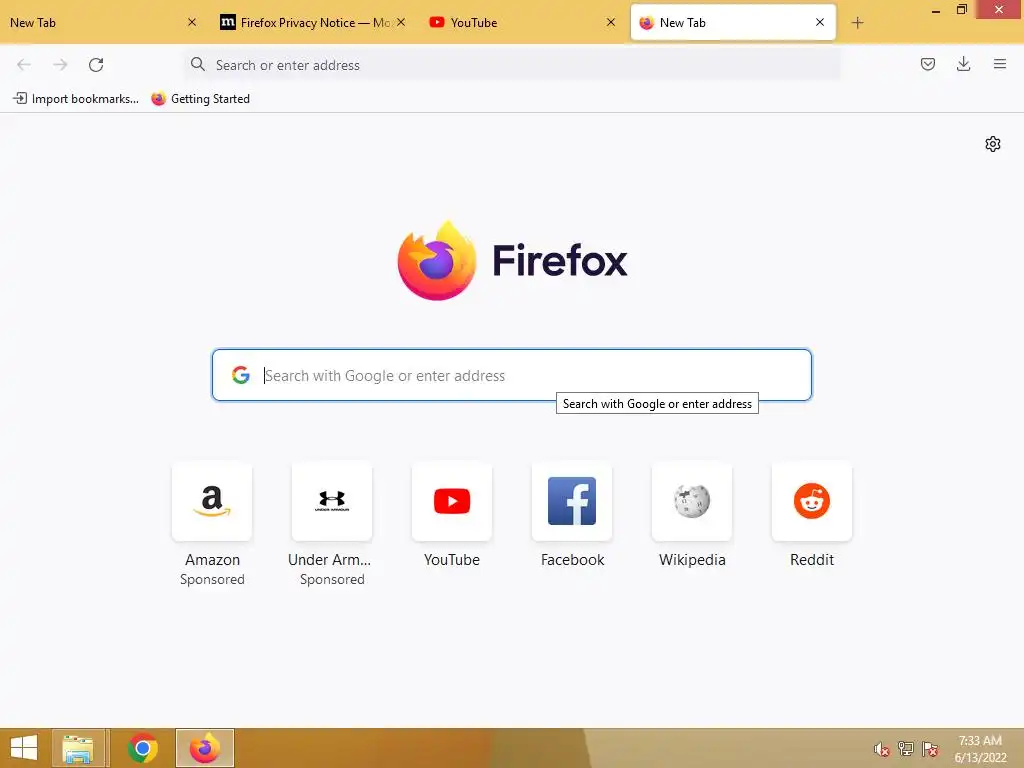Click the Google logo in search box
The image size is (1024, 768).
click(x=241, y=375)
